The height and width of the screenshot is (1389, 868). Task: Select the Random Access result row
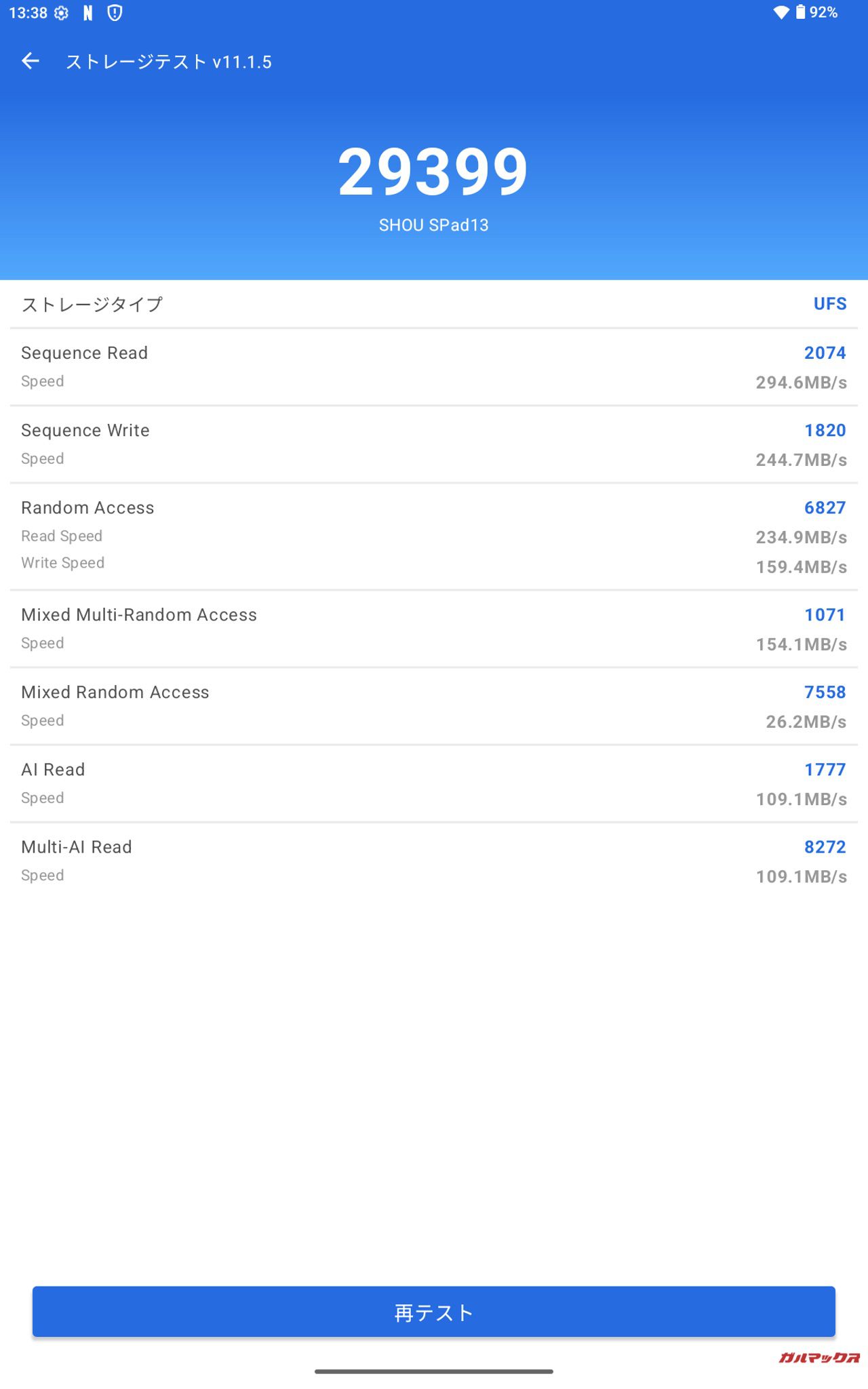point(434,536)
